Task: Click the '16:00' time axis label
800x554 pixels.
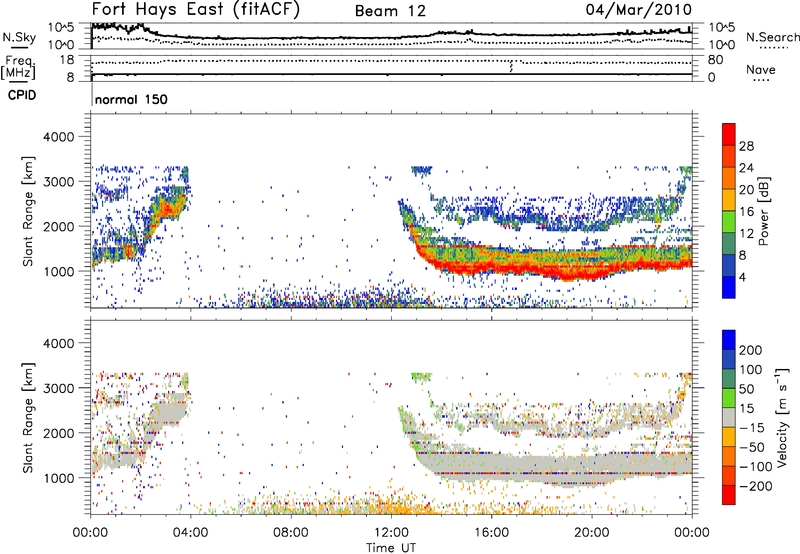Action: (x=491, y=533)
